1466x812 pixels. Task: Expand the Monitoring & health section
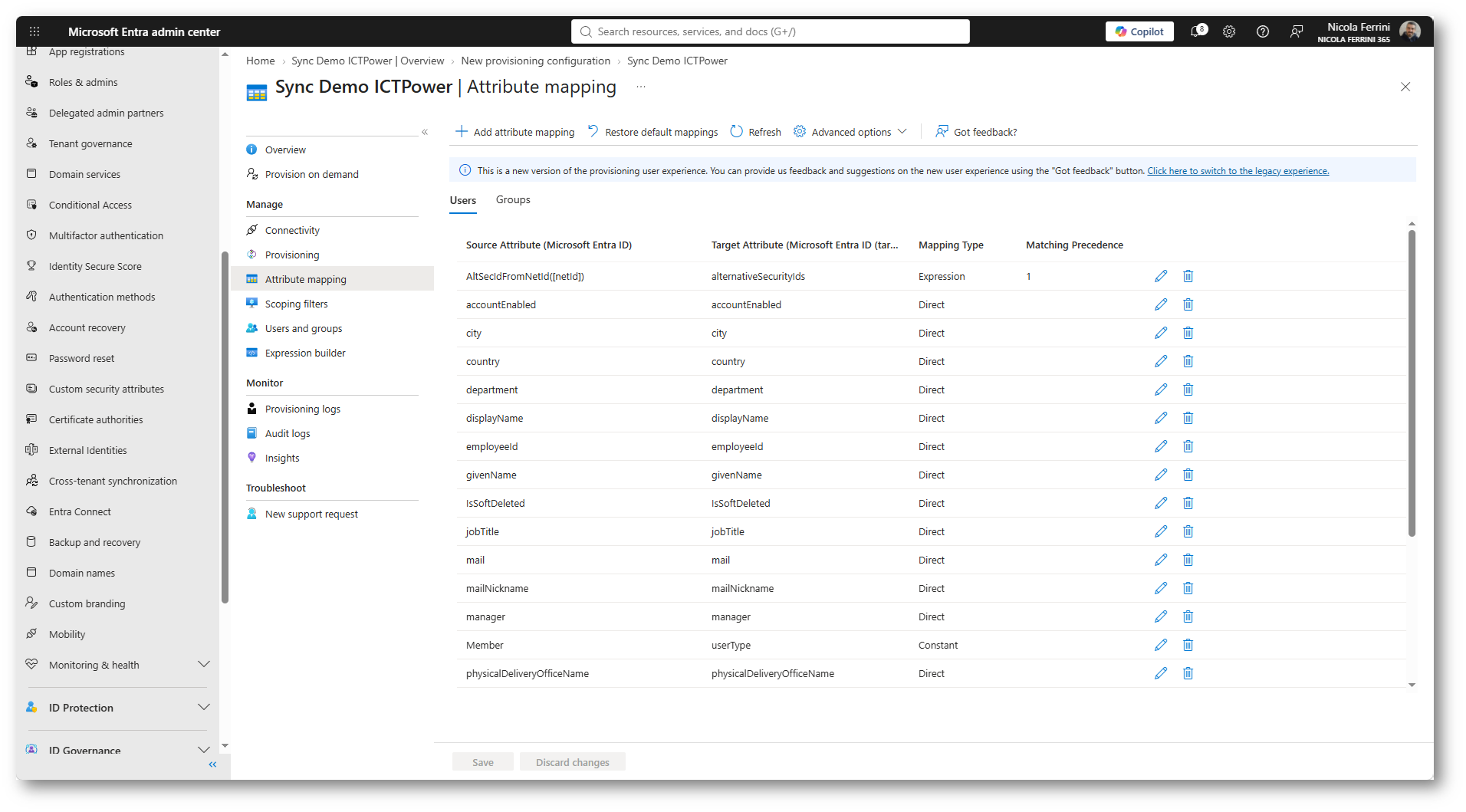click(x=204, y=664)
